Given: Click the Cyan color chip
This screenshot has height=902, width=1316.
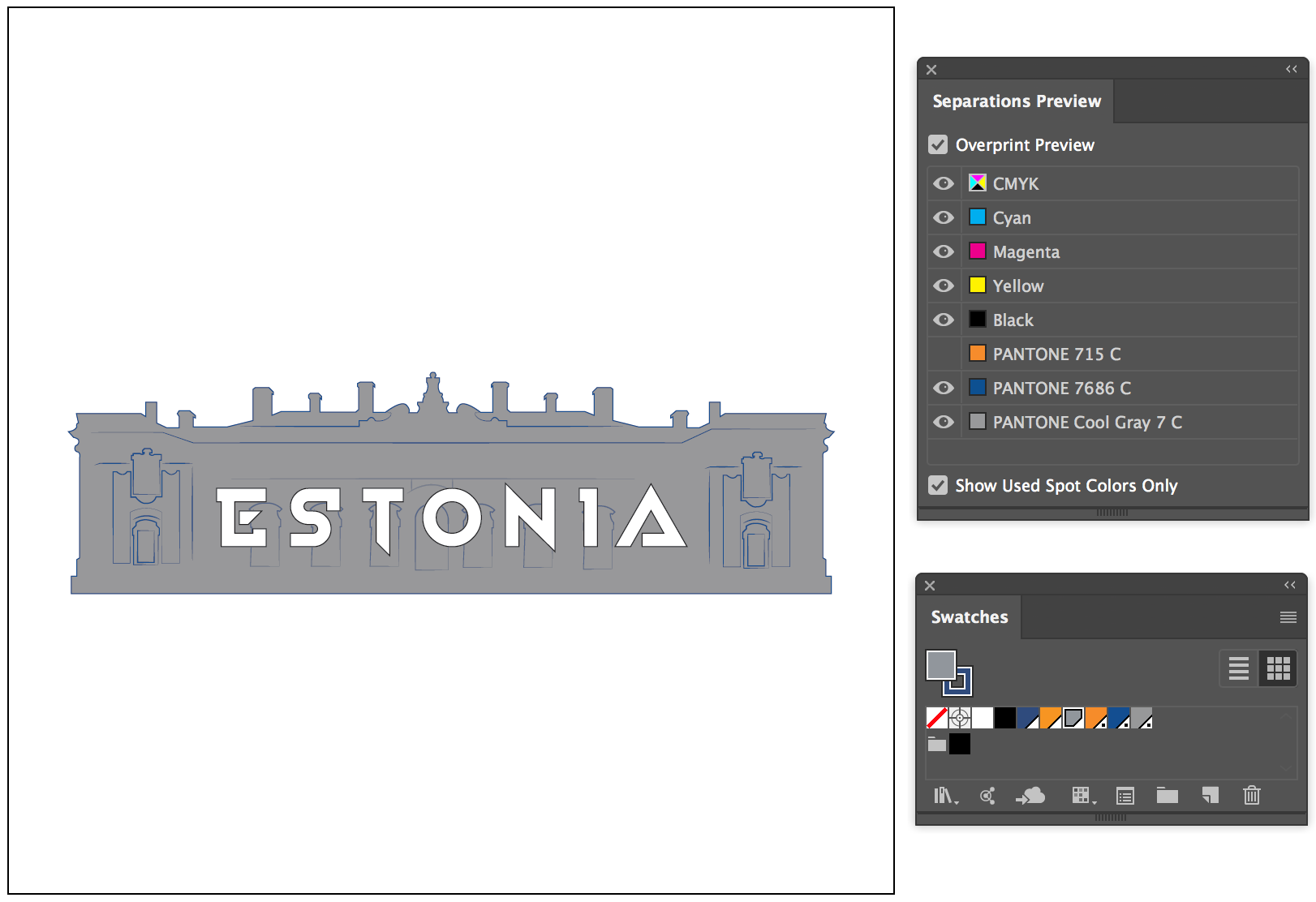Looking at the screenshot, I should pos(978,217).
